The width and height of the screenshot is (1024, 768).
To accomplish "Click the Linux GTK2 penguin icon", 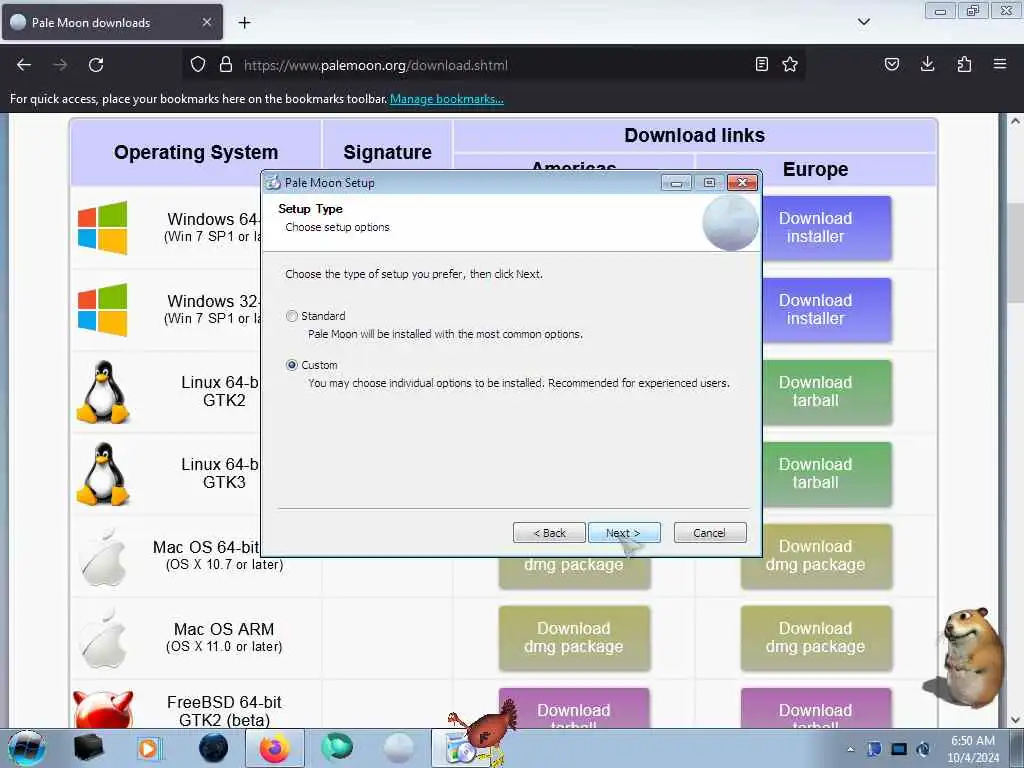I will [x=103, y=392].
